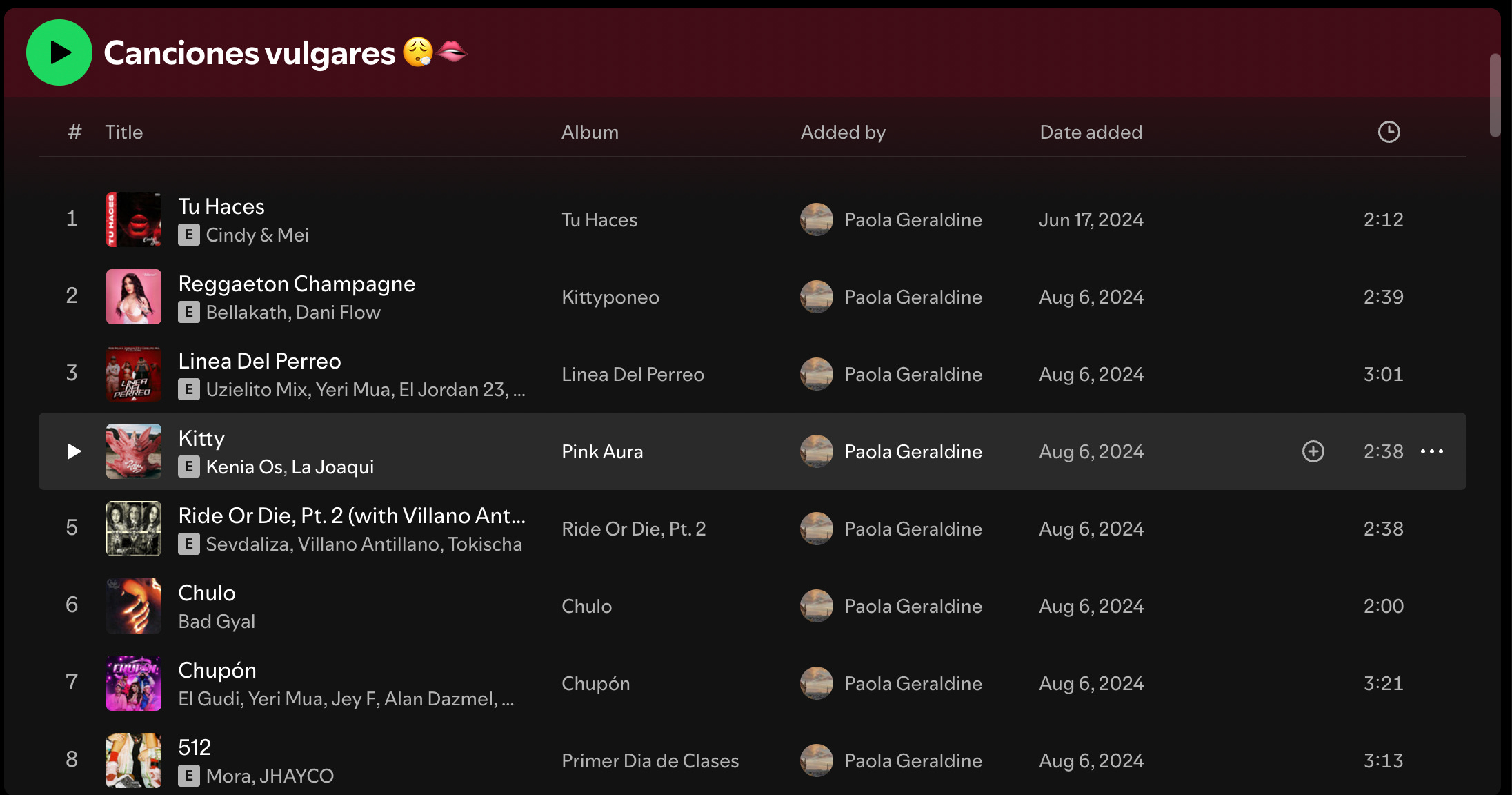Open Primer Dia de Clases album
Screen dimensions: 1512x795
[x=650, y=760]
